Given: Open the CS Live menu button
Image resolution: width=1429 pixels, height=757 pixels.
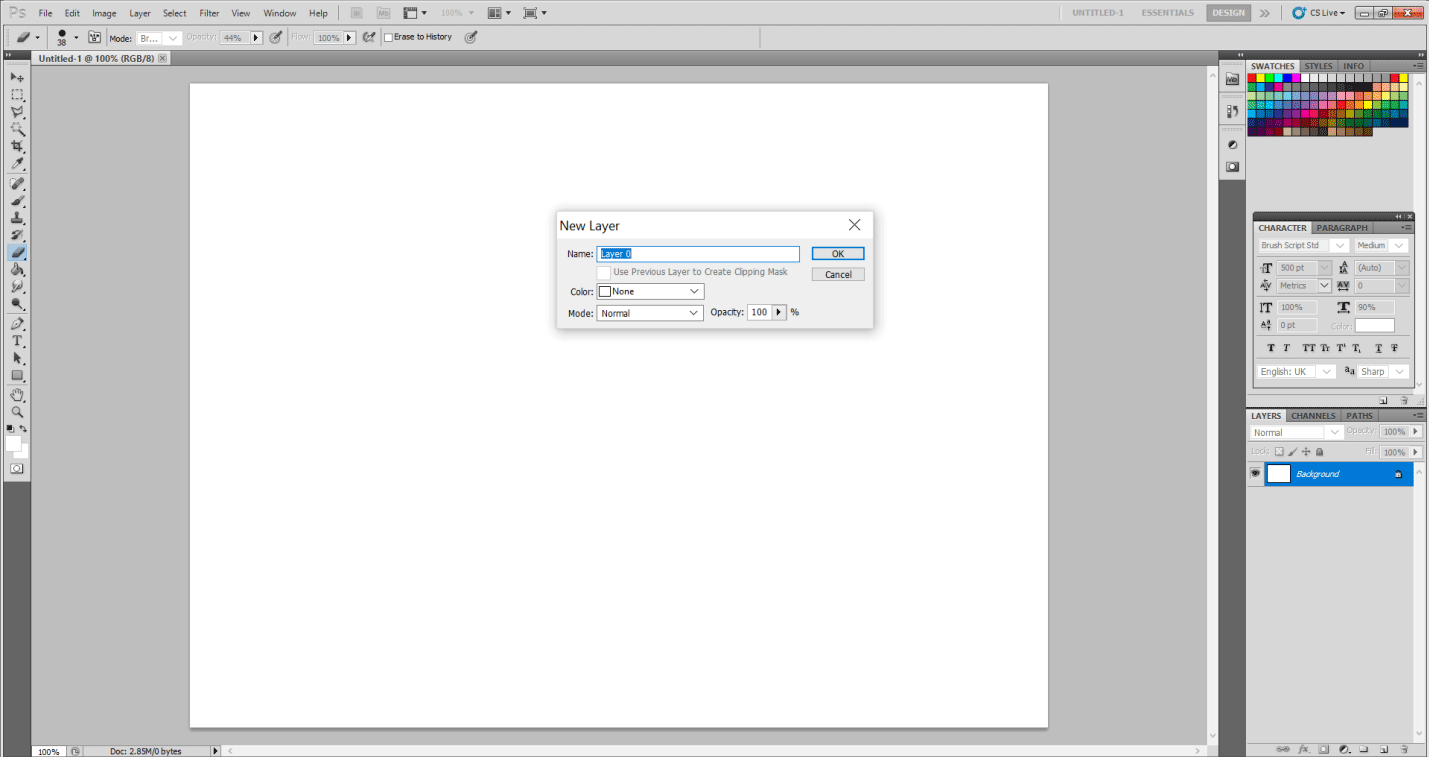Looking at the screenshot, I should [x=1319, y=13].
